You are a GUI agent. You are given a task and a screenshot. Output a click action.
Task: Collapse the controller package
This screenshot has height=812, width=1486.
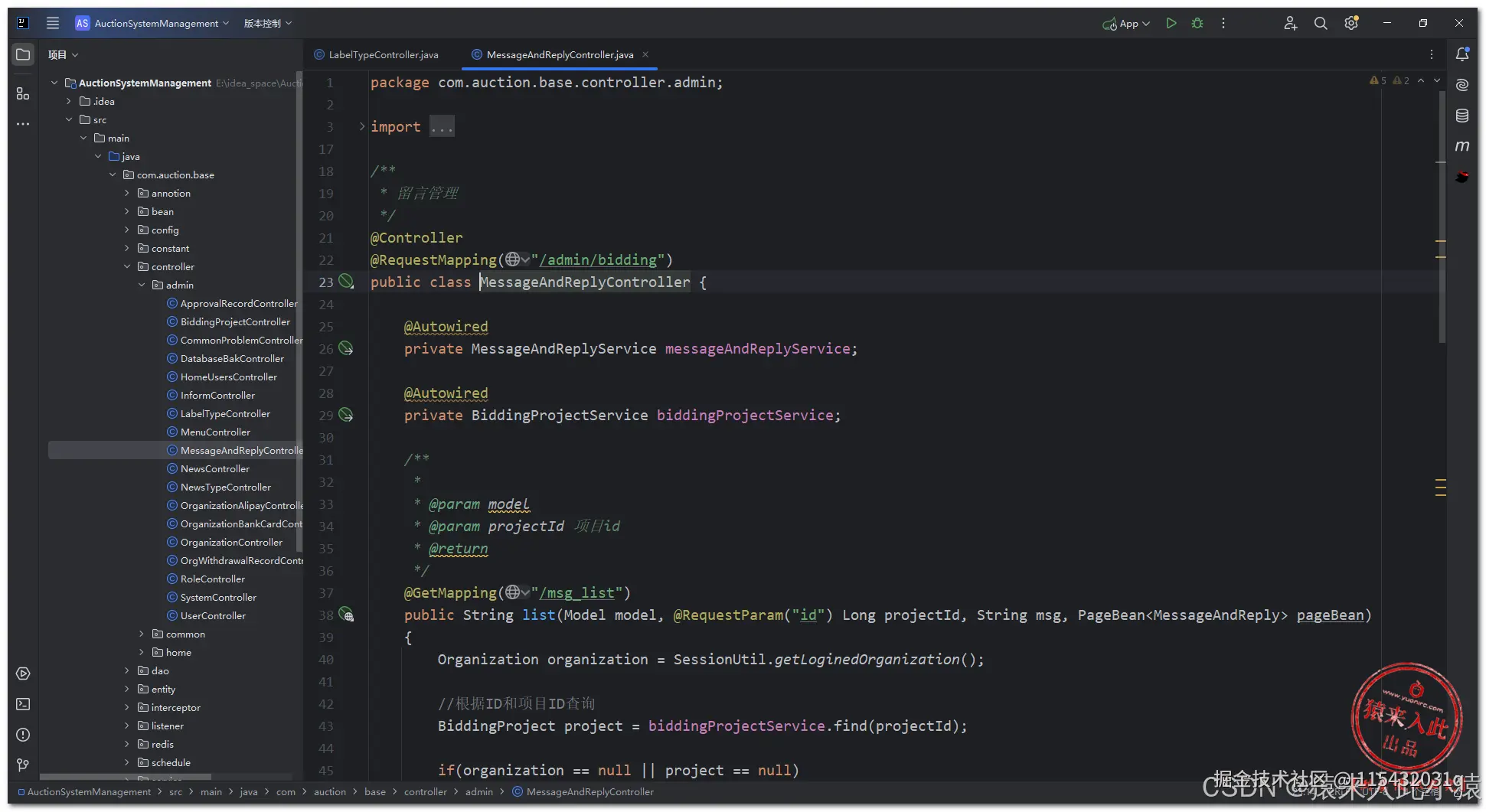(127, 266)
